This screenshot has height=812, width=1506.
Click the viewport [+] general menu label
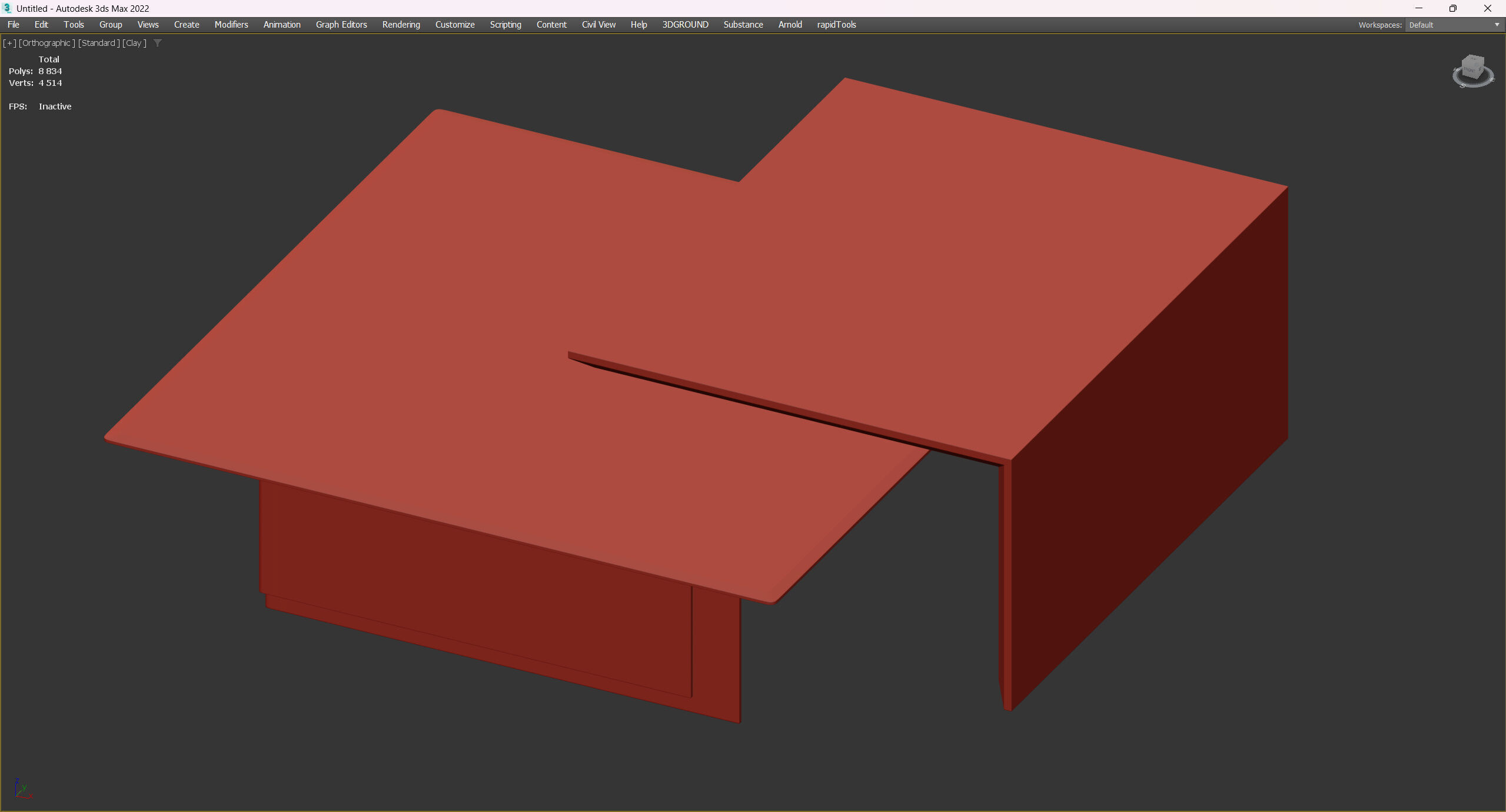(x=9, y=43)
